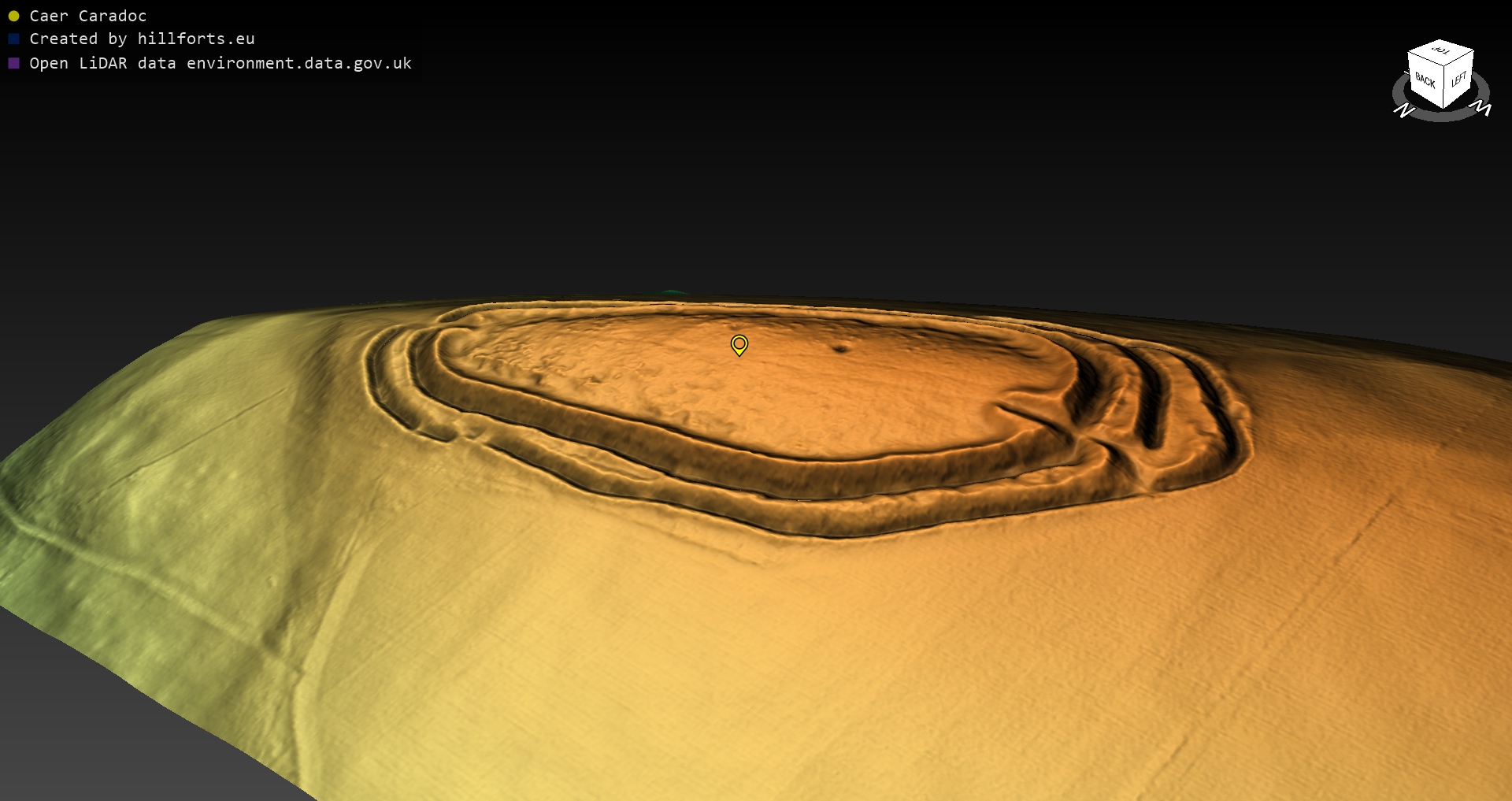Select the Caer Caradoc legend label

point(87,16)
